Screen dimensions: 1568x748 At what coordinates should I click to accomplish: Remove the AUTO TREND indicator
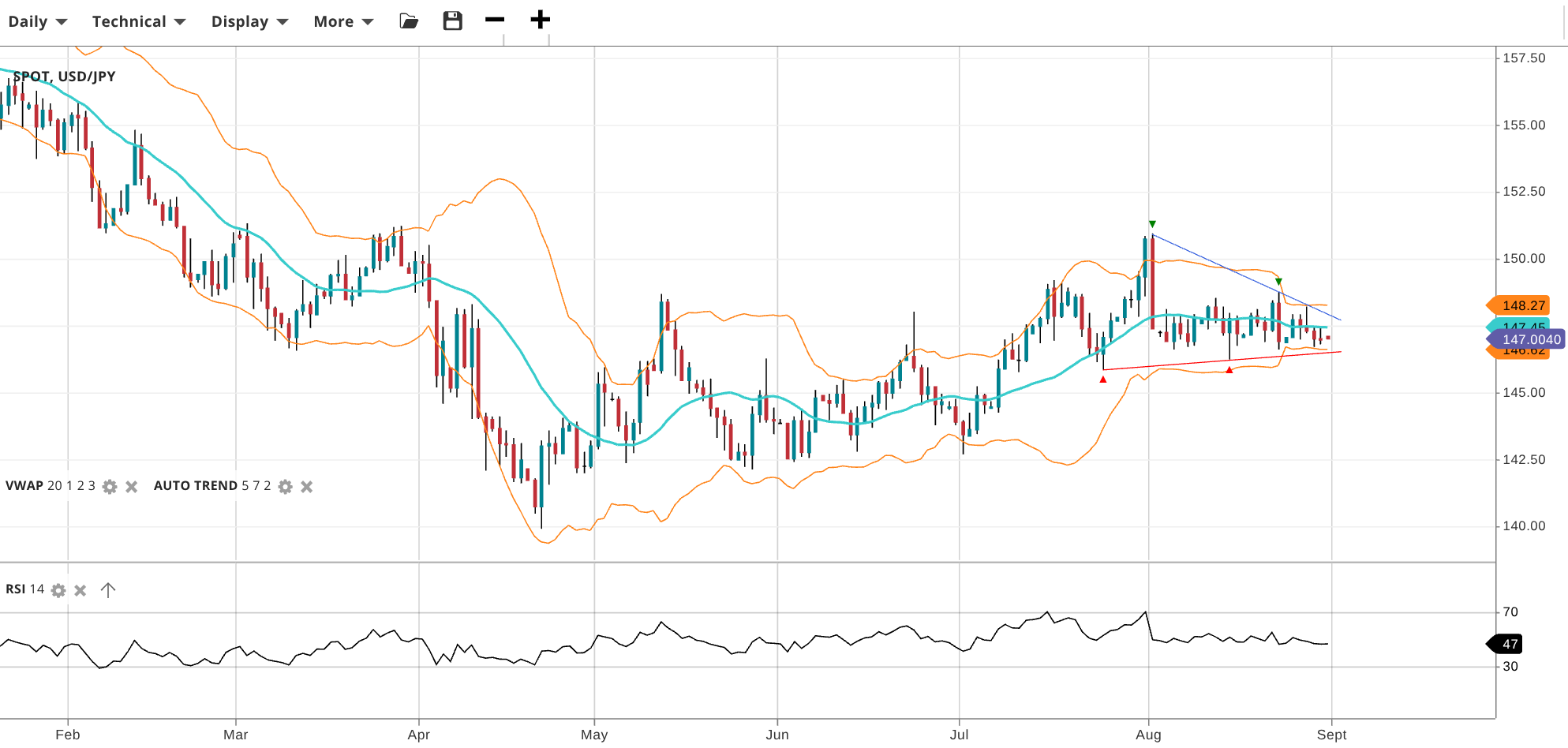307,487
